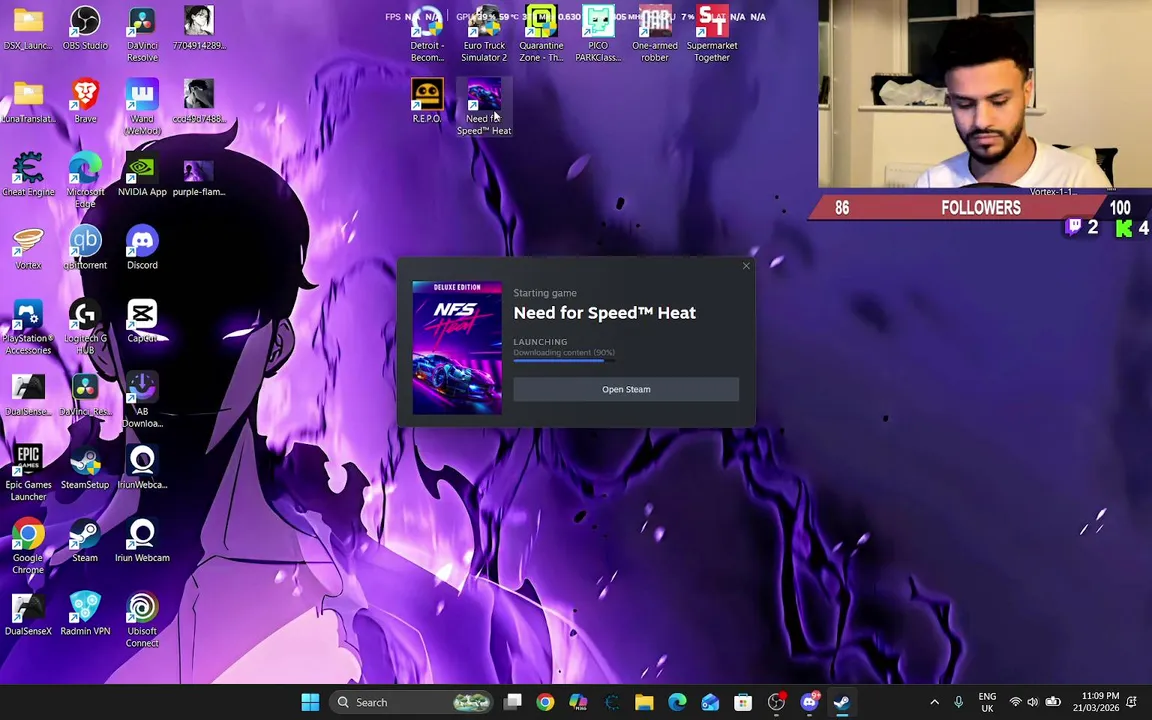Open the NVIDIA App shortcut
The image size is (1152, 720).
[142, 175]
